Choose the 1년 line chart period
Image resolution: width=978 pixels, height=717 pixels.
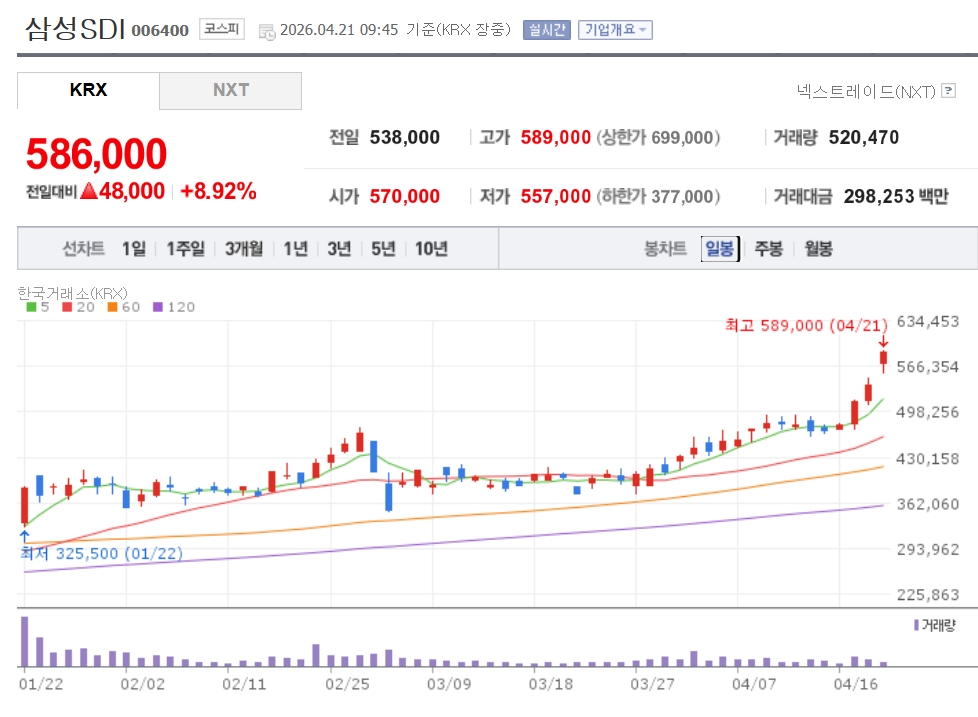[x=295, y=249]
